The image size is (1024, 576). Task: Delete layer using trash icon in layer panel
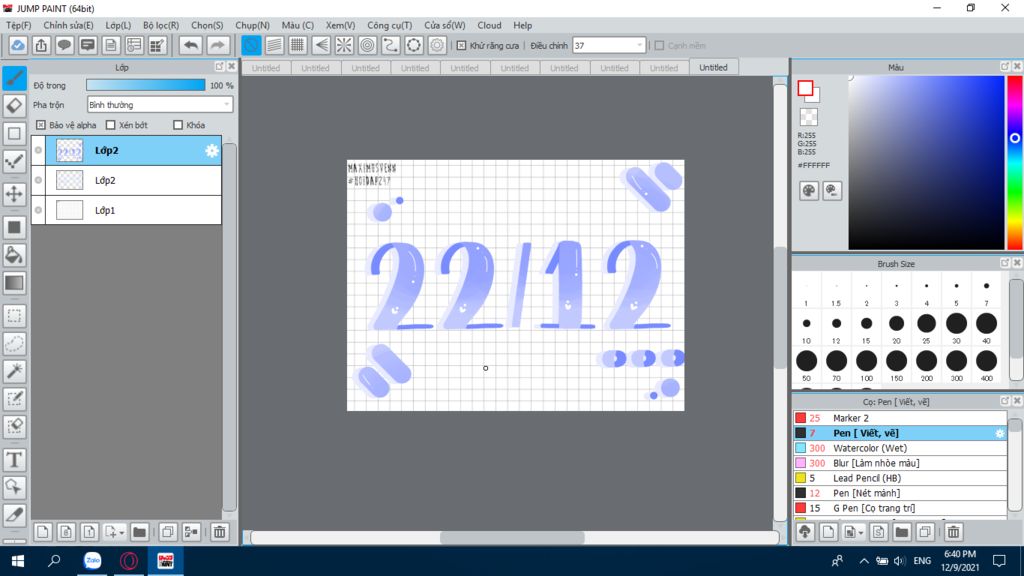(219, 532)
